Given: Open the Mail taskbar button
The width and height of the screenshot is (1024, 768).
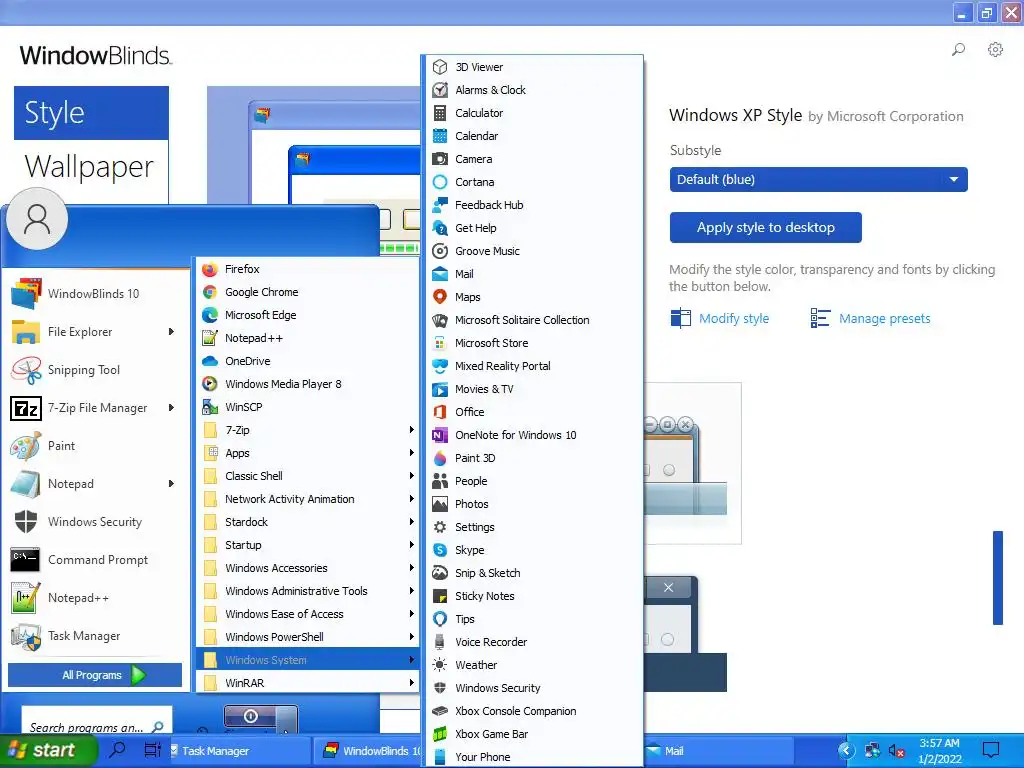Looking at the screenshot, I should tap(718, 751).
